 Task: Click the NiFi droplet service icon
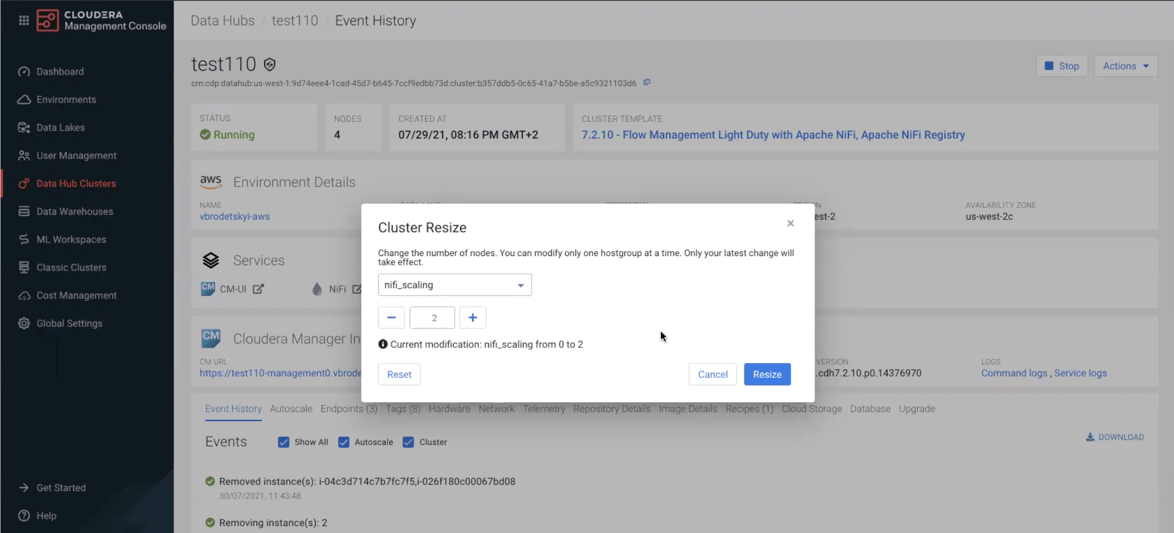pyautogui.click(x=317, y=289)
